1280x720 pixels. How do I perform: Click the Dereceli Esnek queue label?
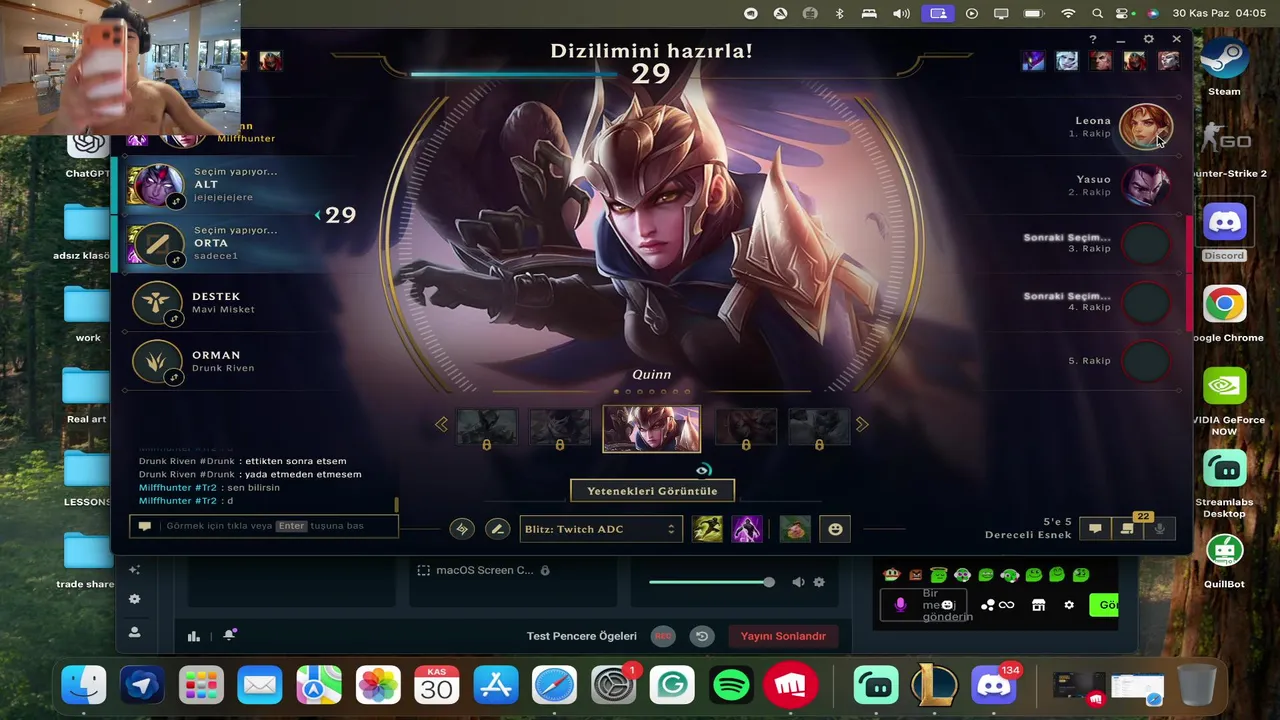coord(1028,535)
